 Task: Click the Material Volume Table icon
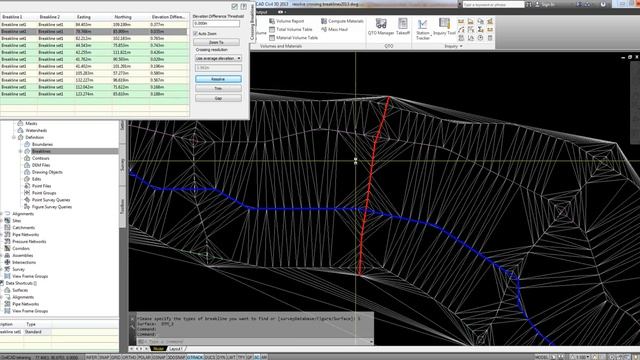tap(272, 38)
